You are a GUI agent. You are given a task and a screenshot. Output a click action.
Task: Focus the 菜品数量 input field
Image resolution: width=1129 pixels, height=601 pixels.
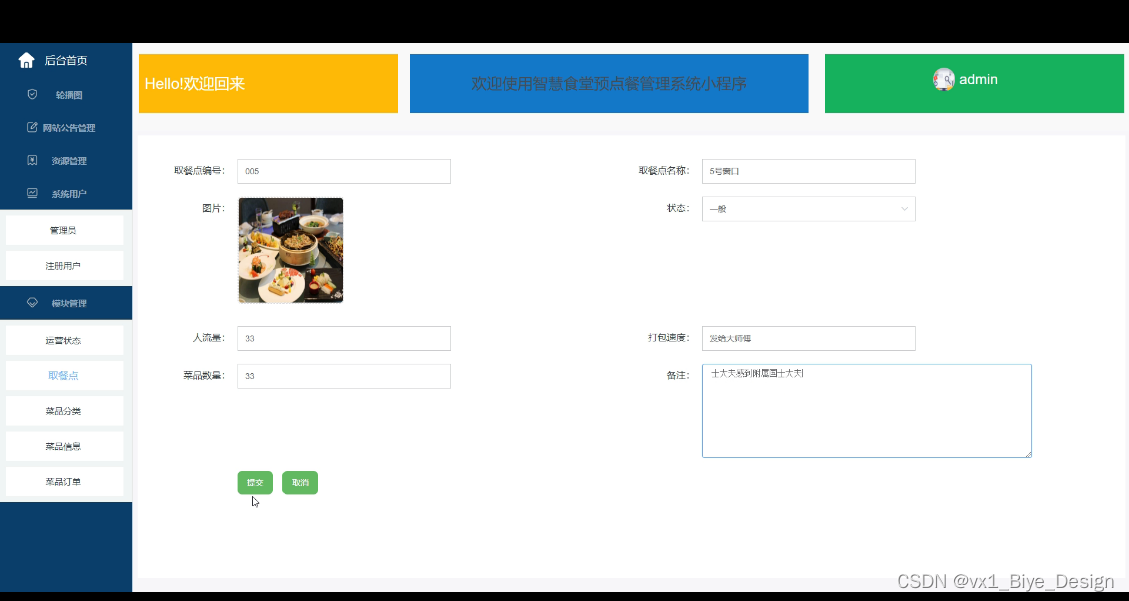[x=343, y=376]
